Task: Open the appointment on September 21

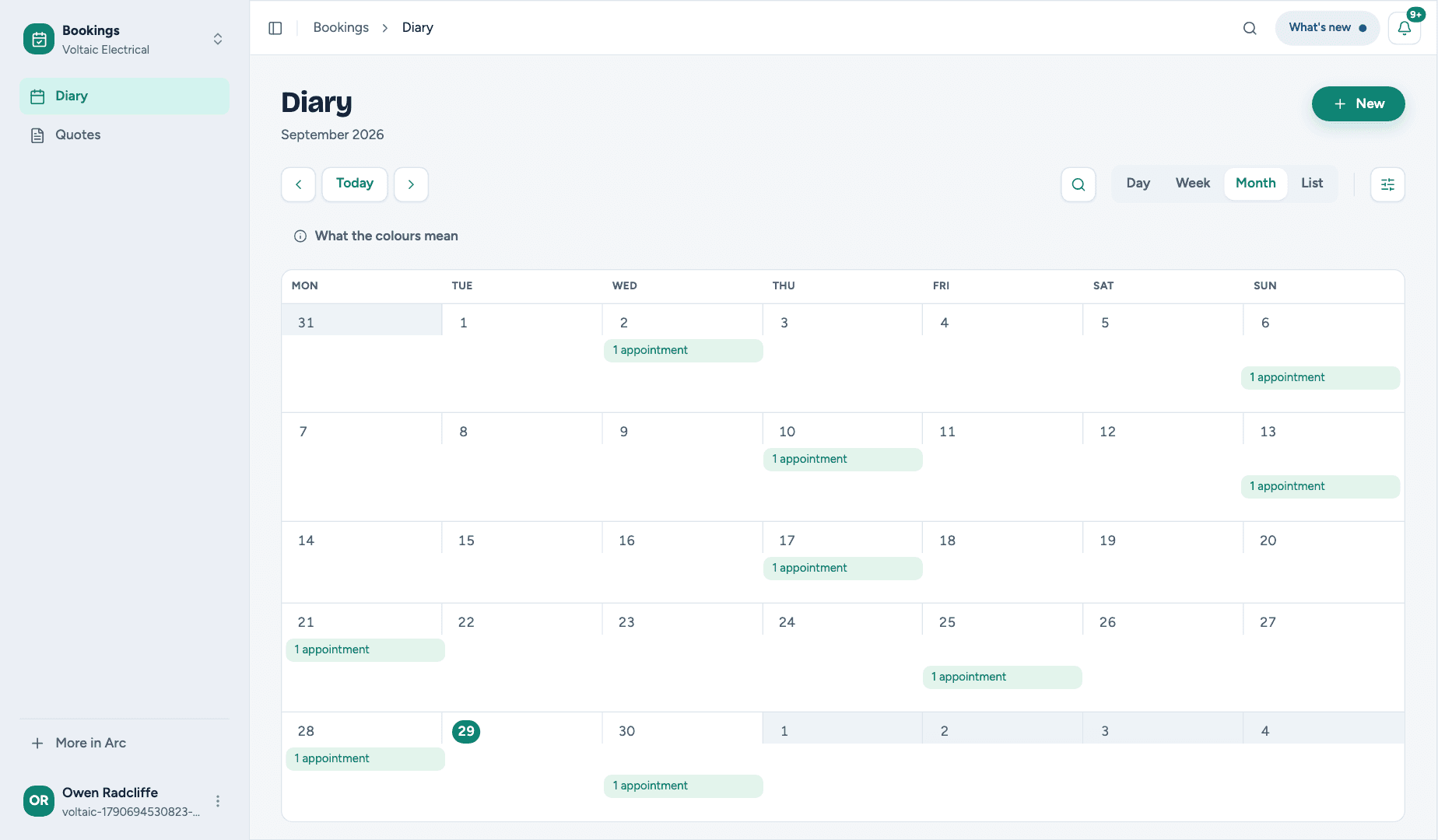Action: pos(365,650)
